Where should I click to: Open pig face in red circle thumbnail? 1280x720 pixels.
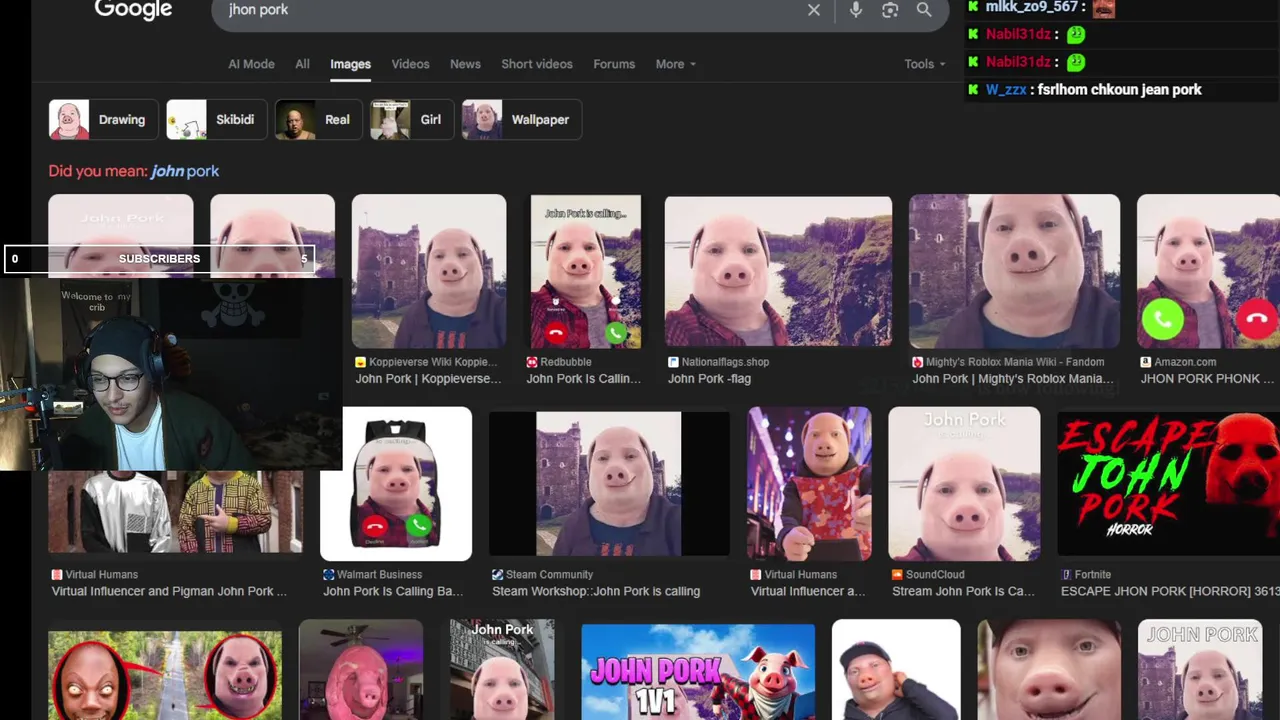coord(165,675)
